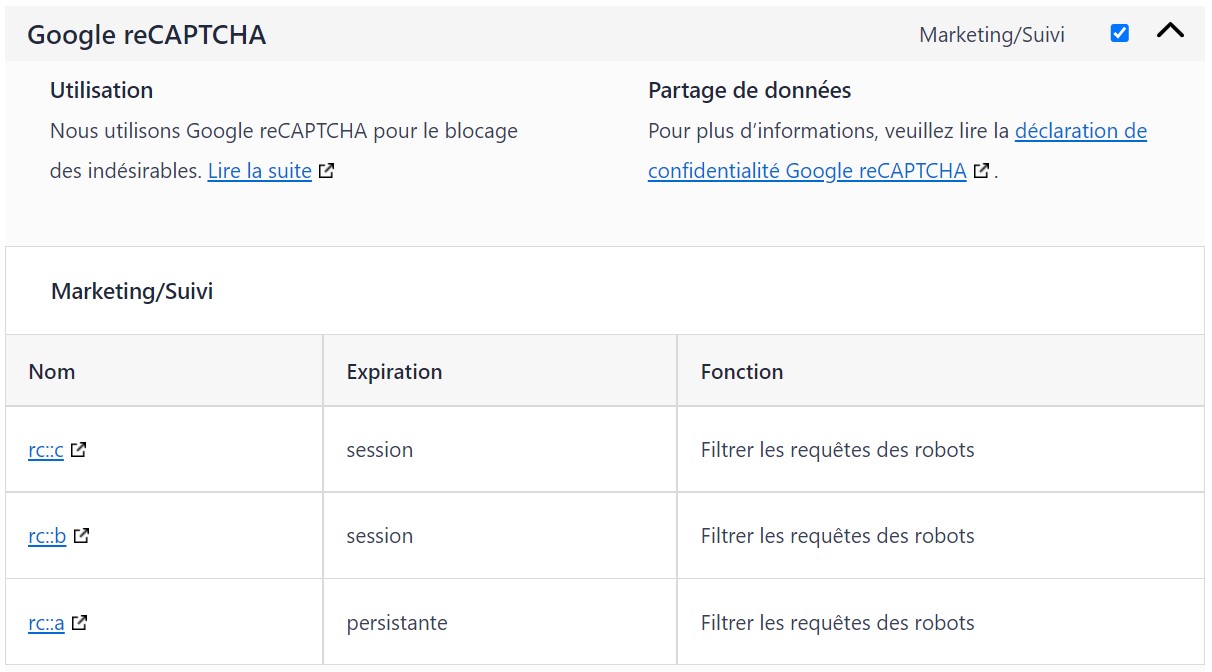Click the Marketing/Suivi table section heading
The width and height of the screenshot is (1212, 672).
(132, 292)
